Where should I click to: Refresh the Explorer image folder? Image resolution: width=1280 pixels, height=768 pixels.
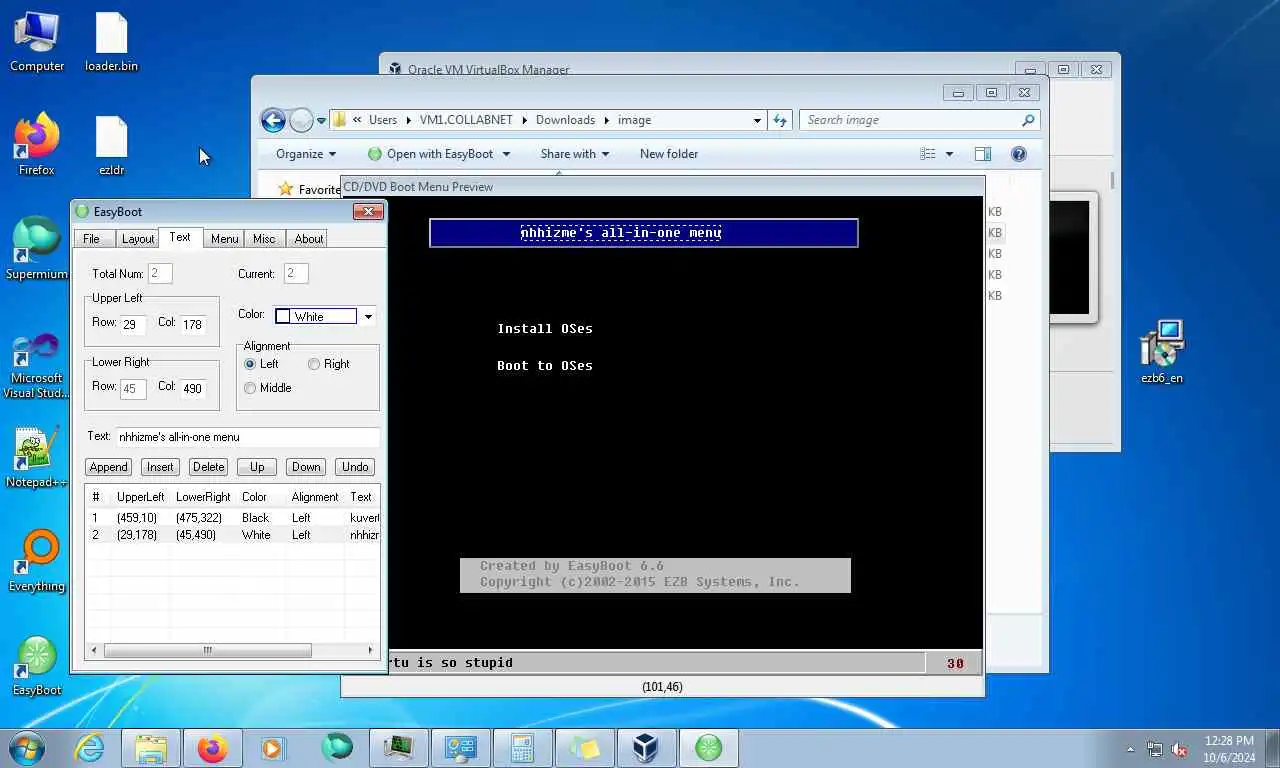(780, 120)
